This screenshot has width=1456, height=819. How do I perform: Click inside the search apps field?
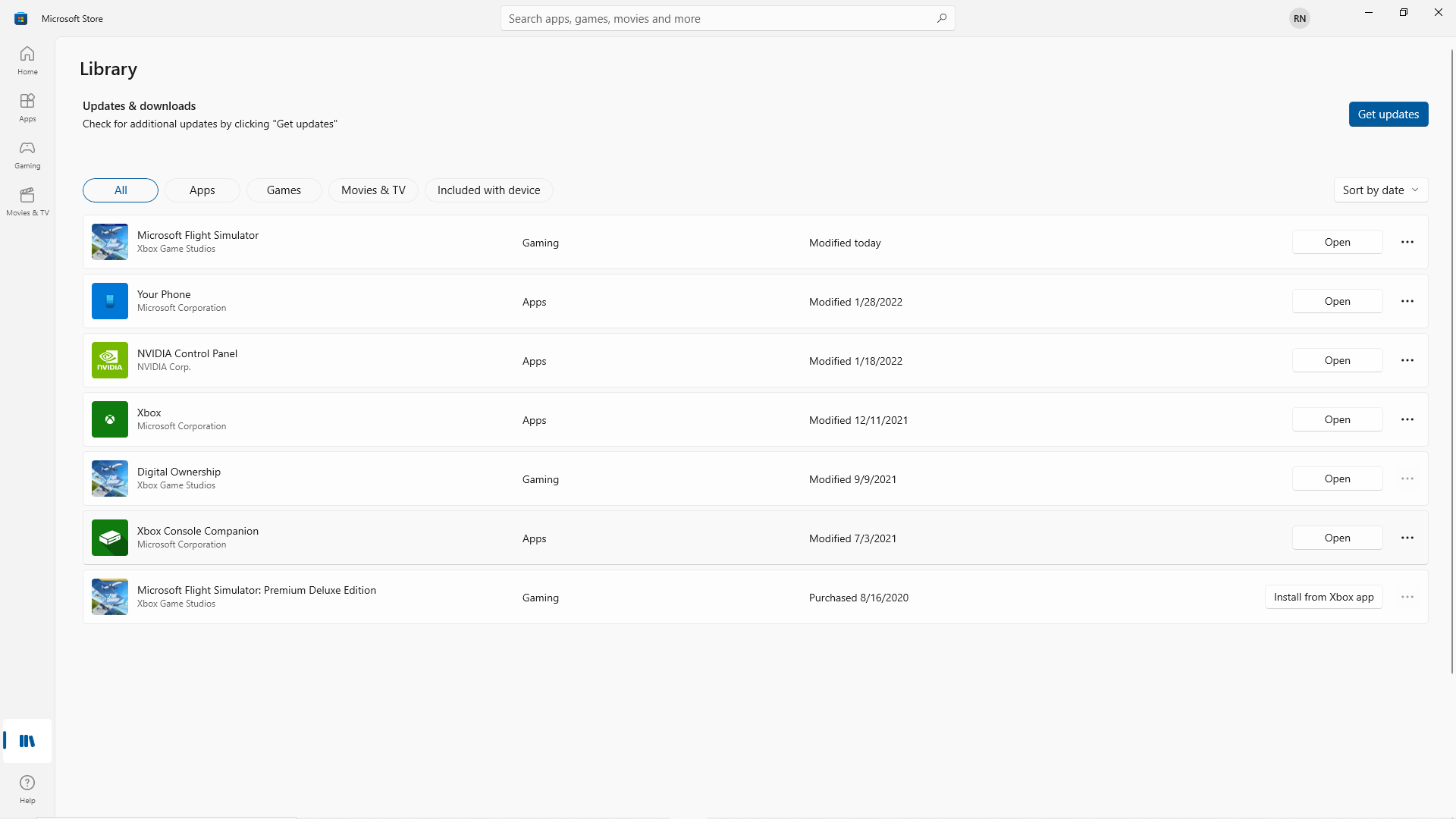click(x=727, y=17)
